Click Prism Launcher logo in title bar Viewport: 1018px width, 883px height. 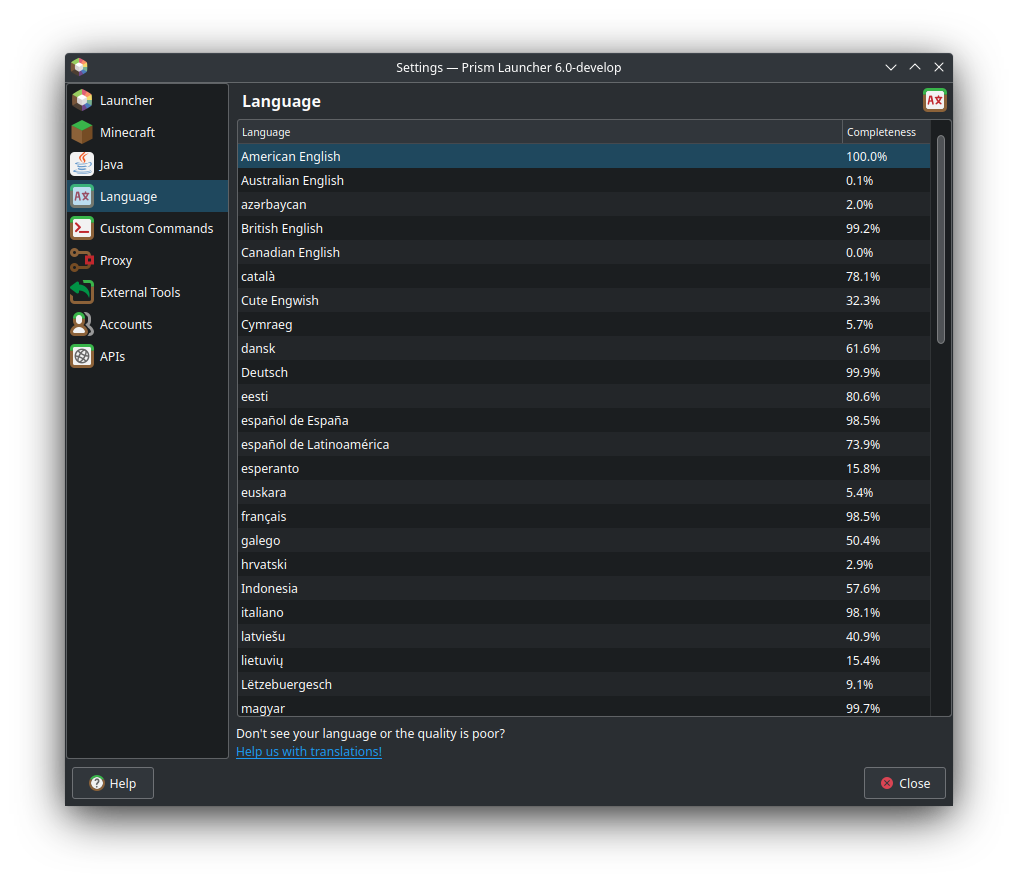[x=79, y=67]
